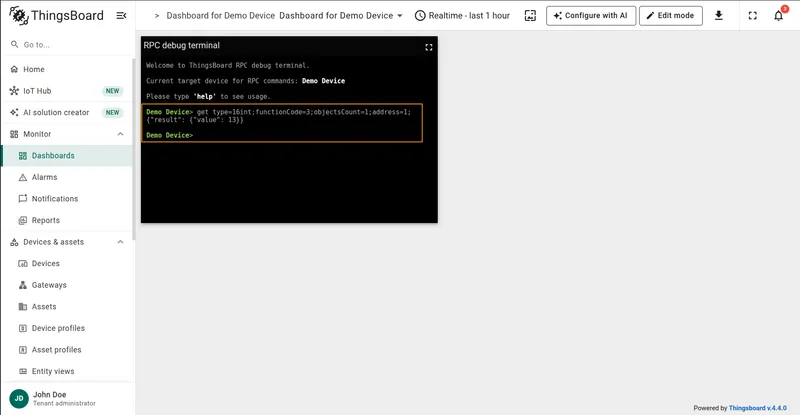Open the dashboard selector dropdown arrow
Image resolution: width=800 pixels, height=415 pixels.
click(399, 16)
